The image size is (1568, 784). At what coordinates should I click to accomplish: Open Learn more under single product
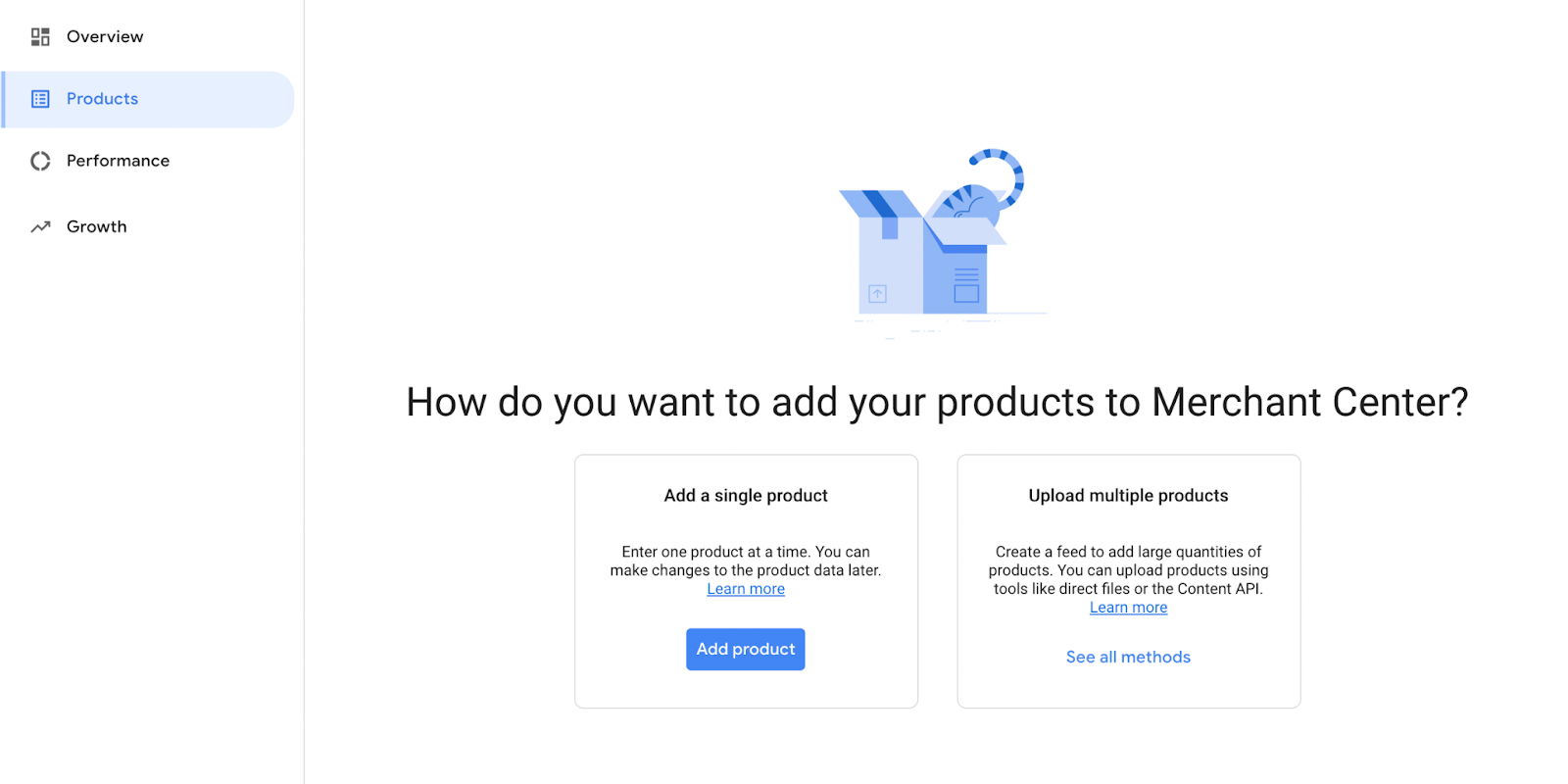[746, 589]
